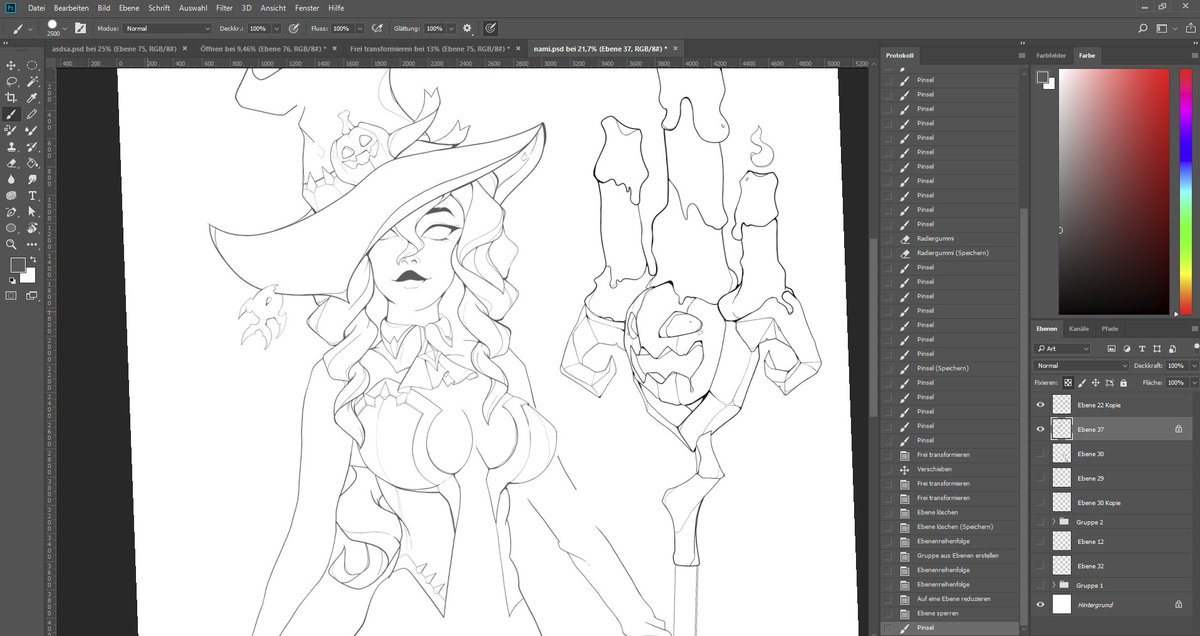Screen dimensions: 1200x636
Task: Click the foreground color swatch in toolbox
Action: click(x=17, y=265)
